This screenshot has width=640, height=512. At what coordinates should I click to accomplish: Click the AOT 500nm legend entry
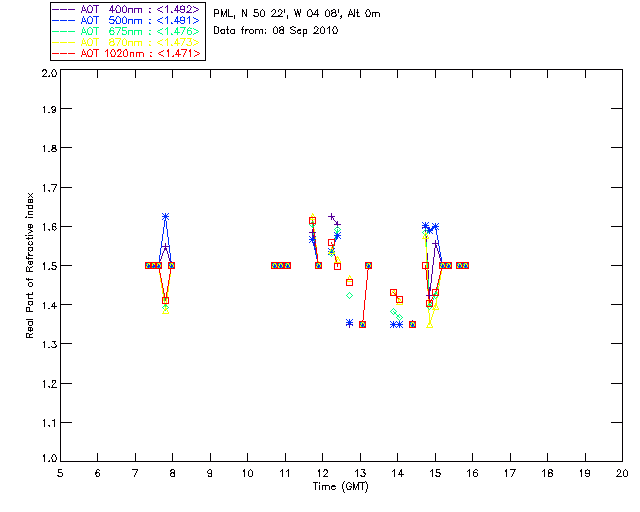pos(126,20)
